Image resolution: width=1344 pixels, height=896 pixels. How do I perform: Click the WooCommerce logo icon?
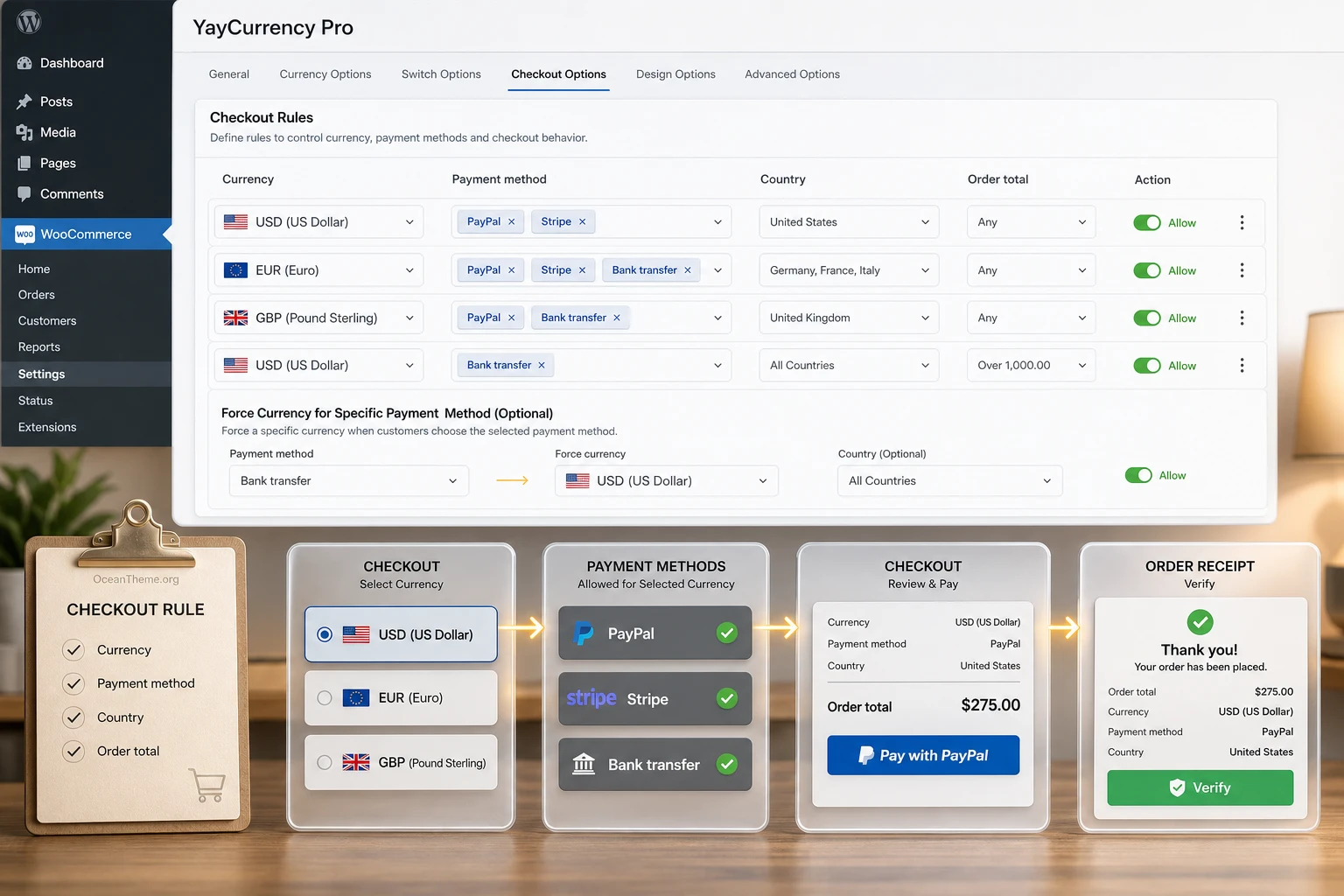pos(24,234)
